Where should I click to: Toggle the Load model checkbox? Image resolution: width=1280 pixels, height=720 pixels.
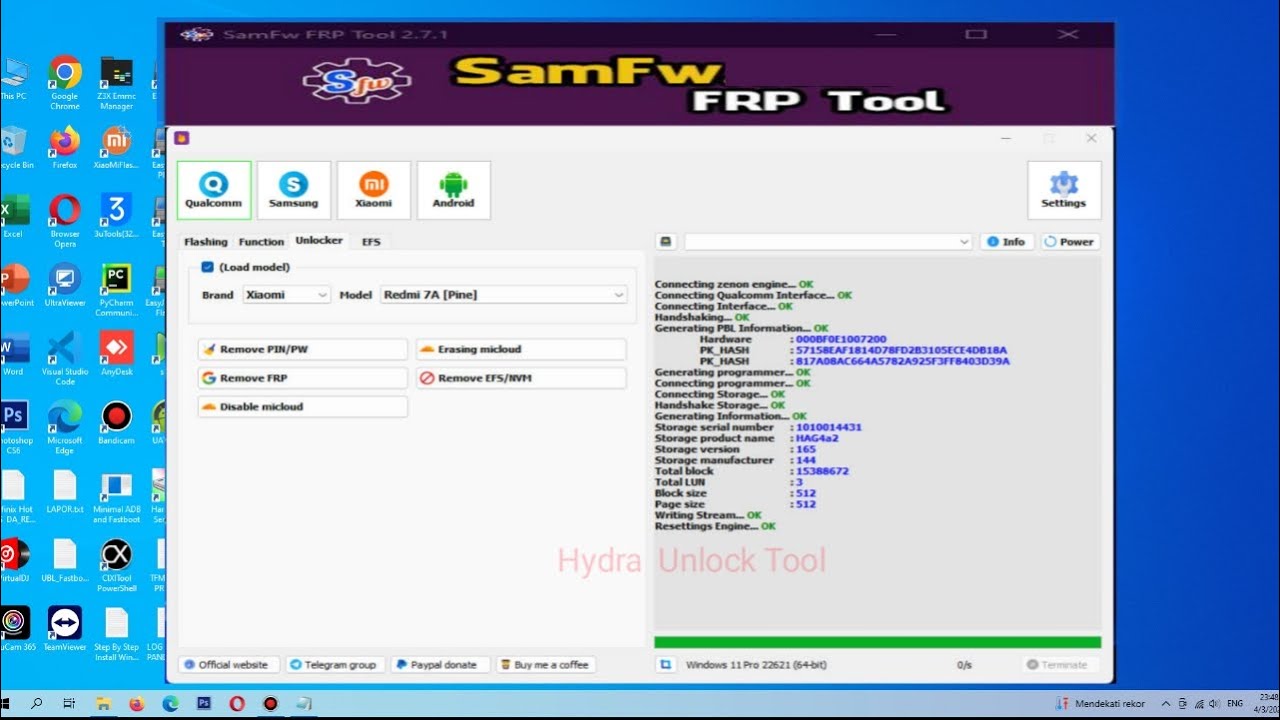tap(208, 267)
